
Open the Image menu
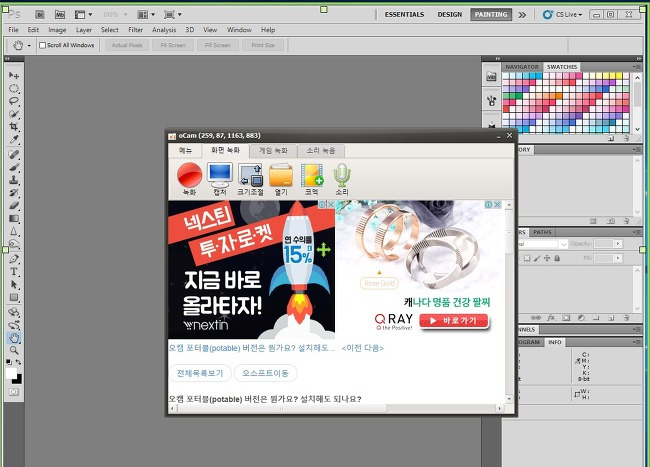coord(57,30)
